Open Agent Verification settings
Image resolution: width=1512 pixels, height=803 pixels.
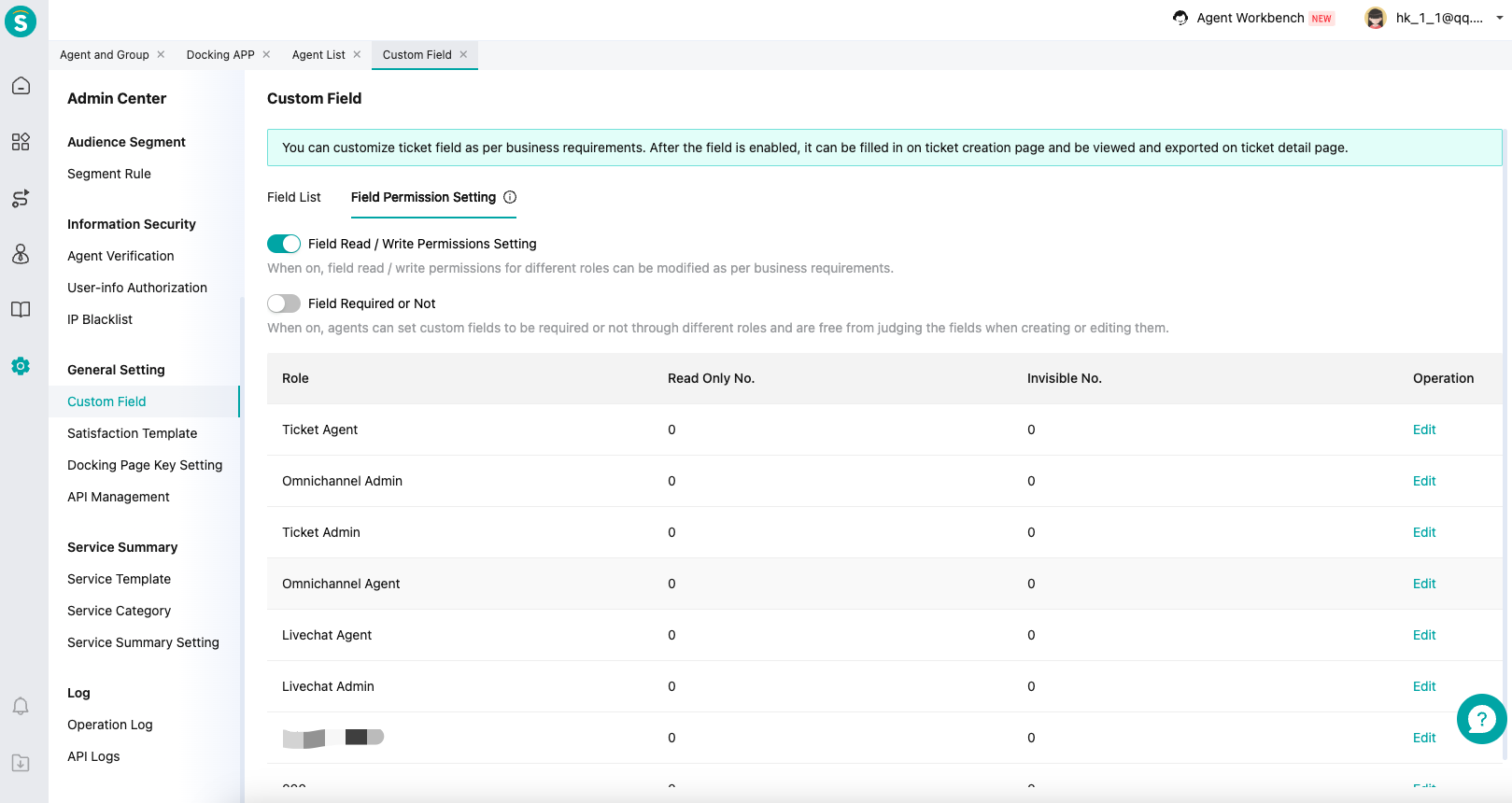pyautogui.click(x=120, y=256)
